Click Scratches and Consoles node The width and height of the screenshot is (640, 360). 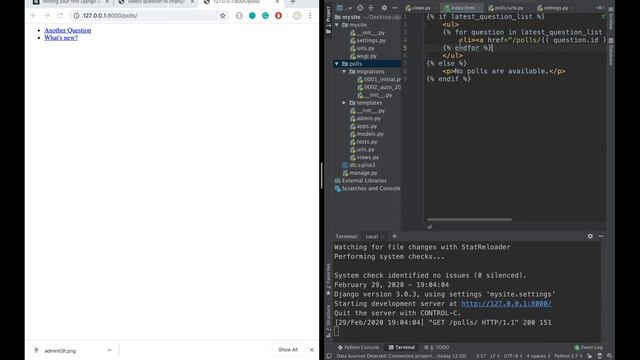tap(367, 188)
